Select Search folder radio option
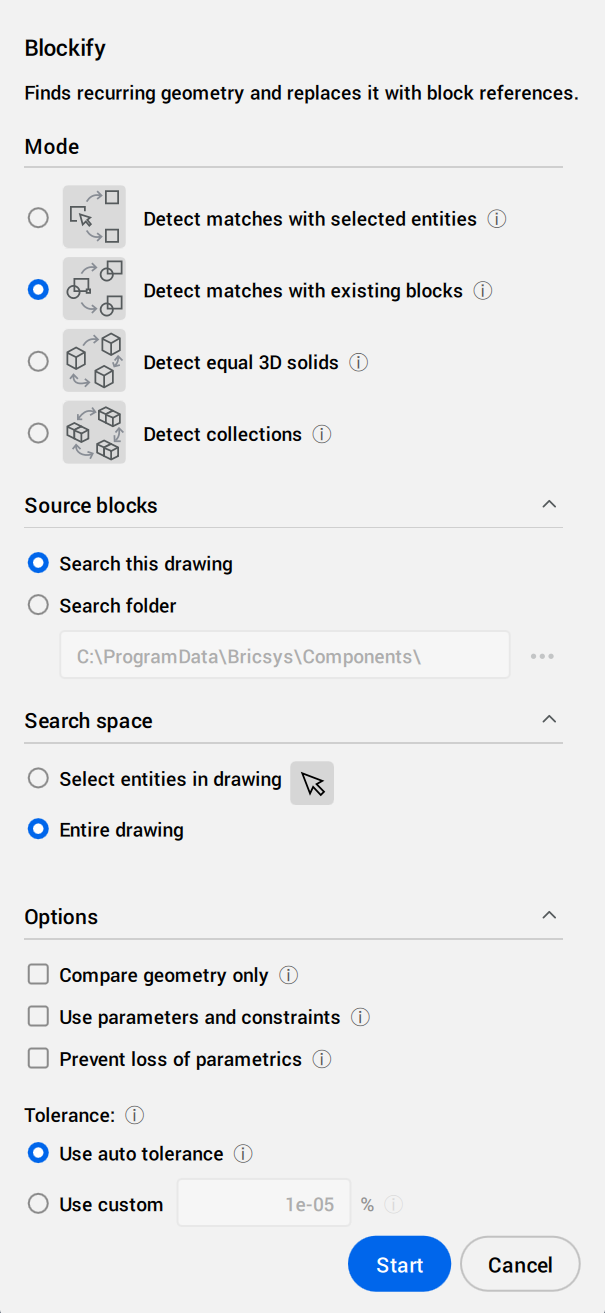 point(38,605)
